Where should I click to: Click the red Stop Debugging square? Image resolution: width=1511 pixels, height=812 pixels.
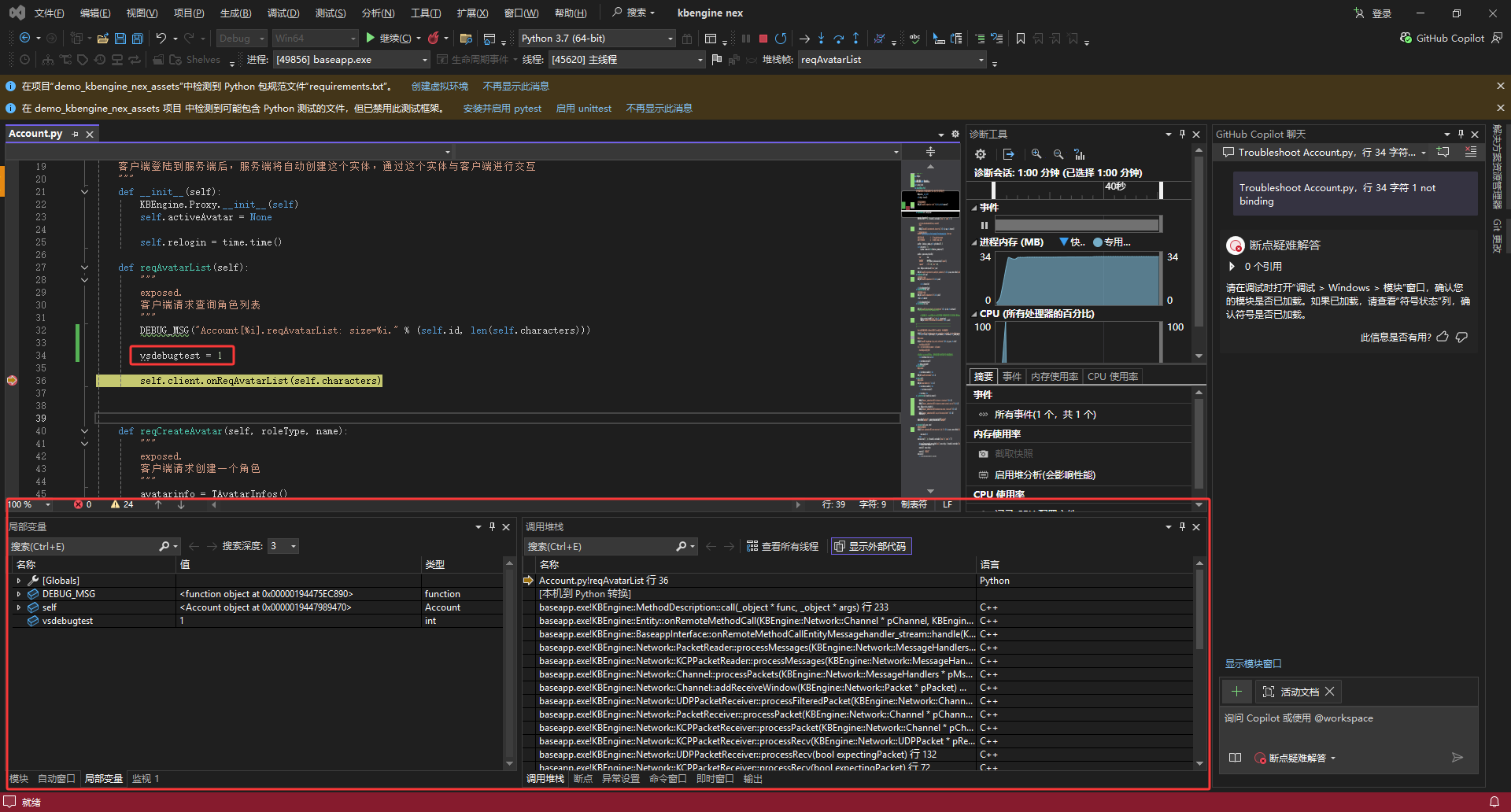coord(763,39)
